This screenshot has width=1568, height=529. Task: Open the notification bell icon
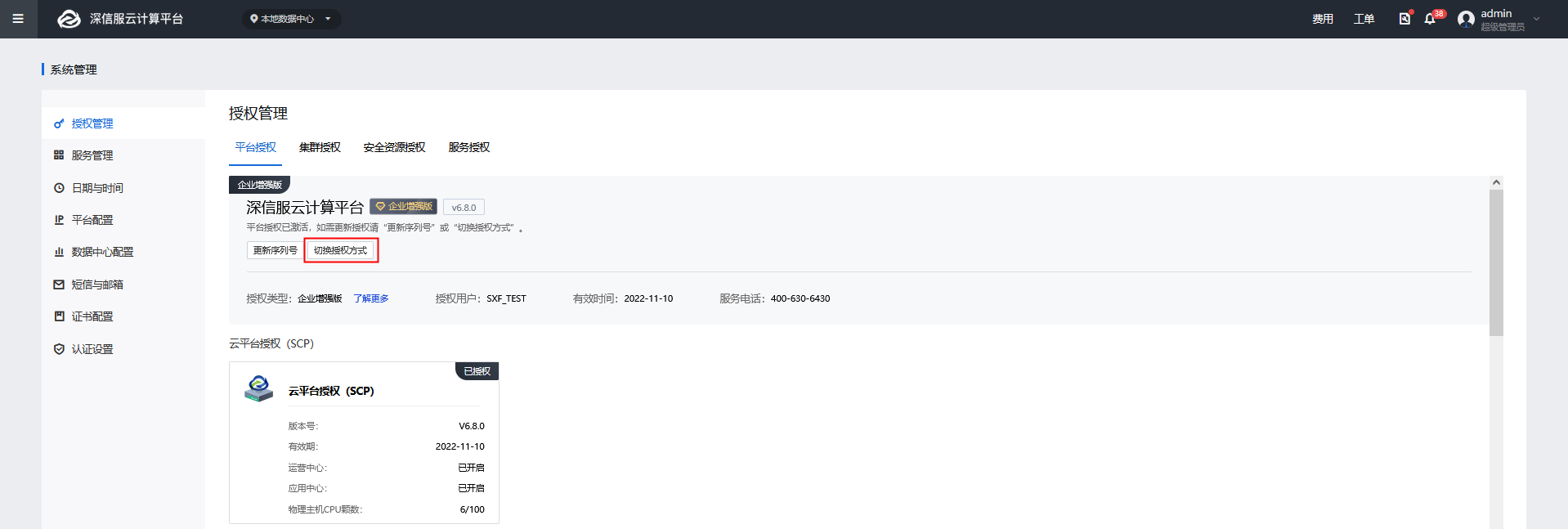tap(1430, 19)
